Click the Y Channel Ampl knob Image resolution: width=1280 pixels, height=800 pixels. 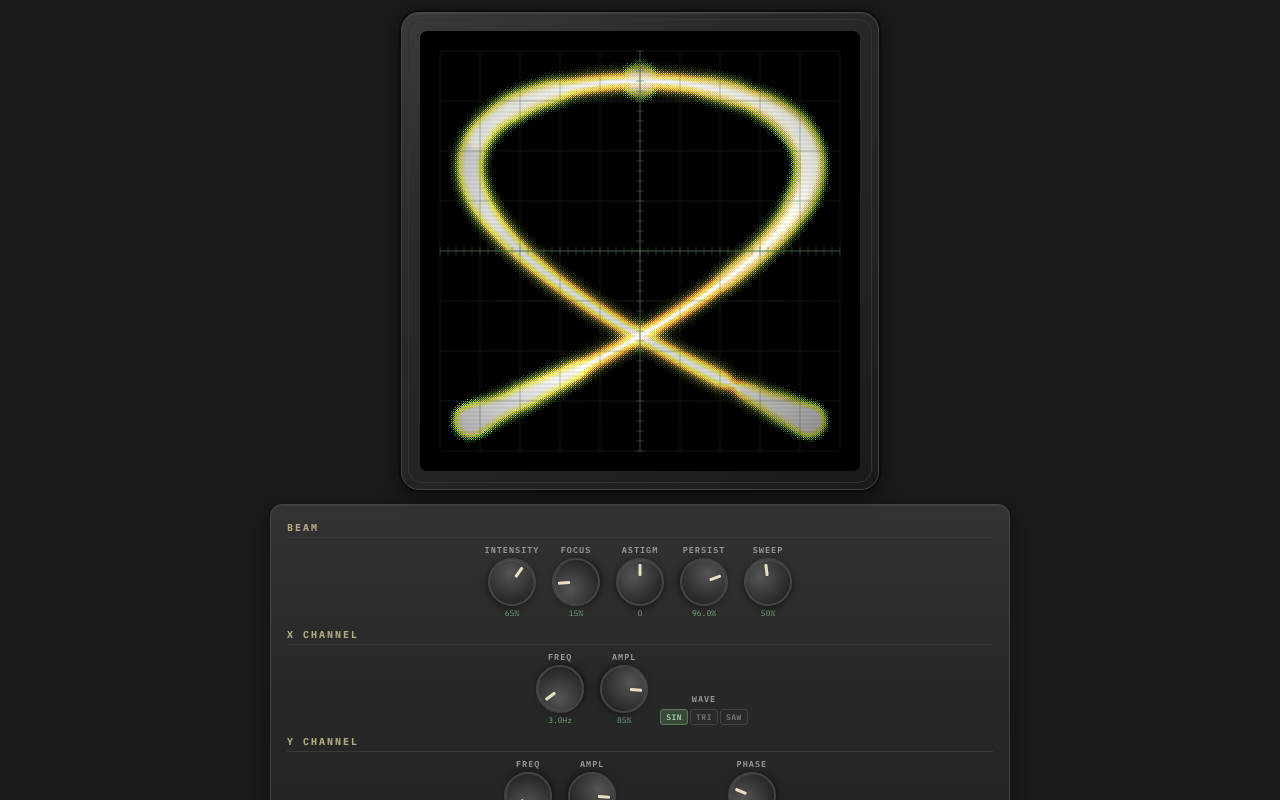pyautogui.click(x=592, y=787)
